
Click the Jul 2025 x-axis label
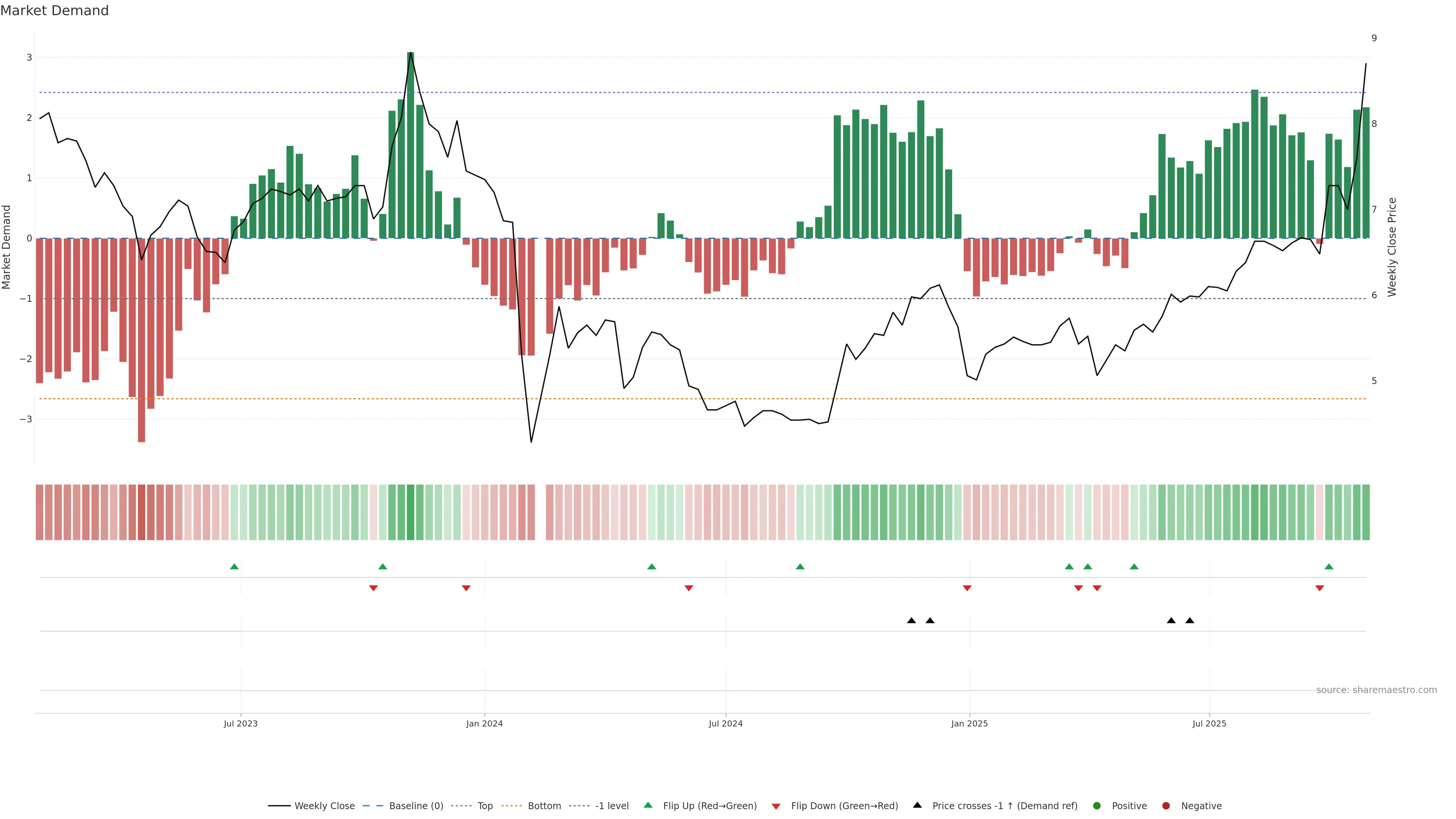pos(1209,723)
